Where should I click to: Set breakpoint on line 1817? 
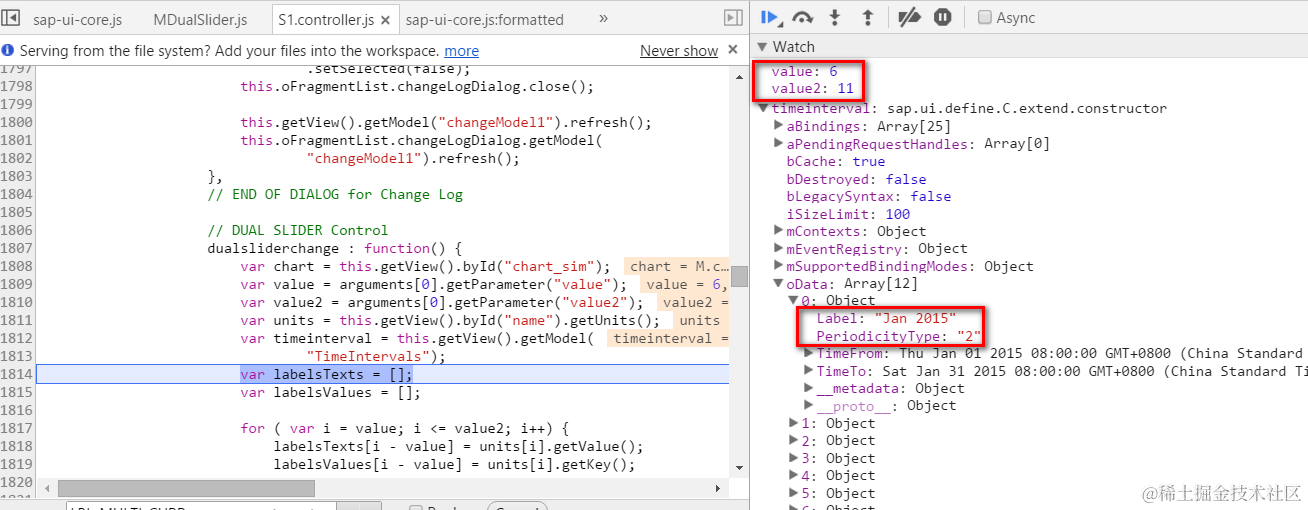point(16,428)
